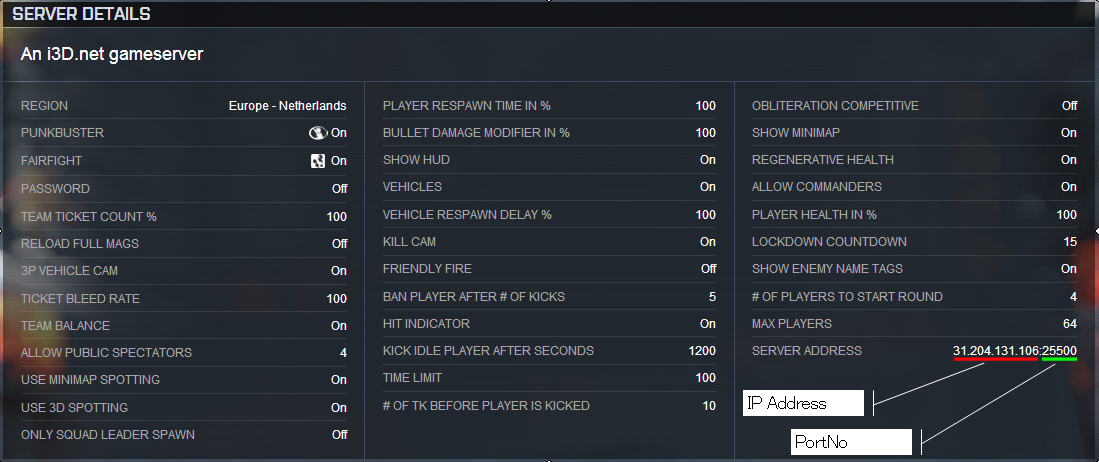The height and width of the screenshot is (462, 1099).
Task: Select the Region Europe - Netherlands value
Action: [287, 106]
